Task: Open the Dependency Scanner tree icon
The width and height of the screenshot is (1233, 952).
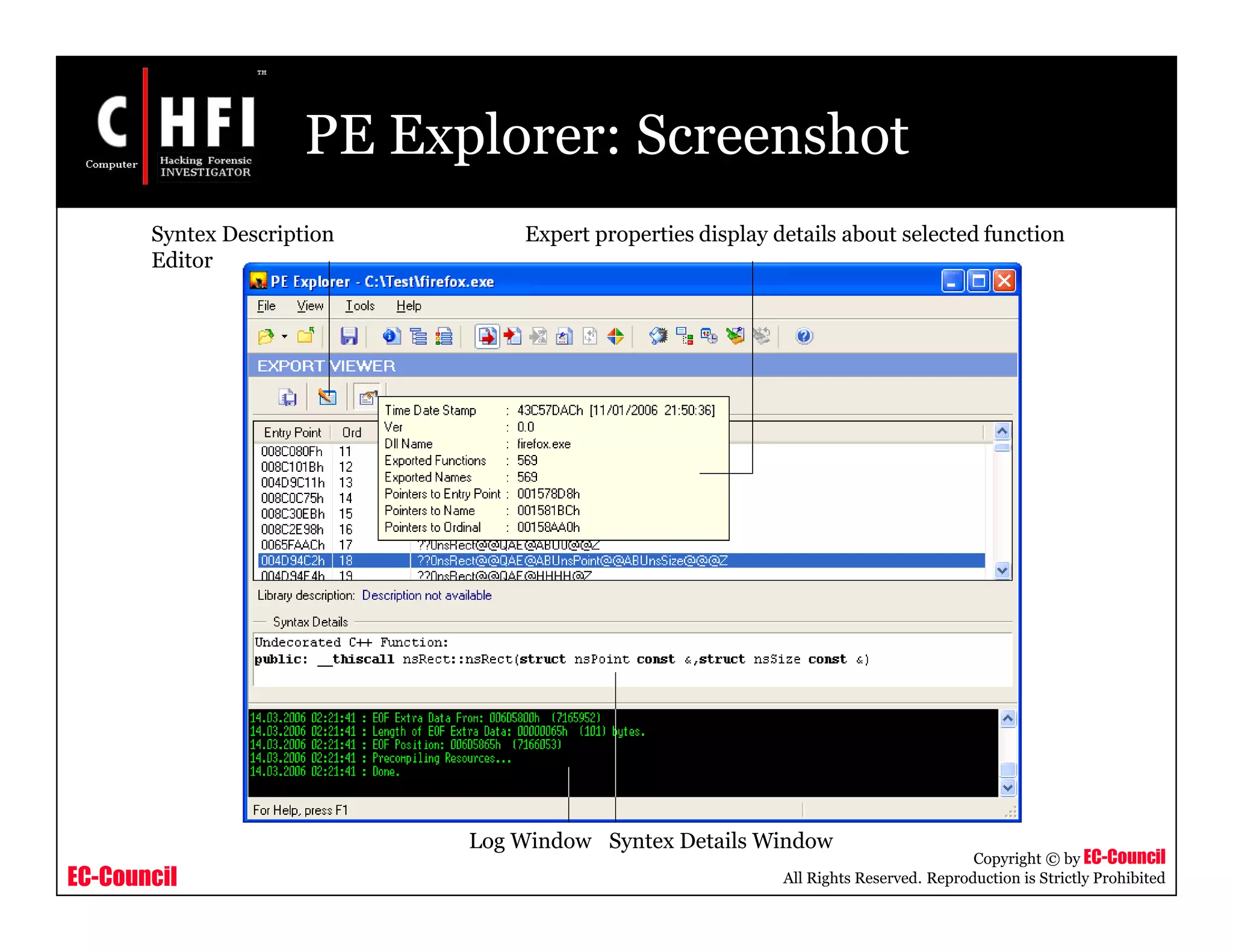Action: coord(685,336)
